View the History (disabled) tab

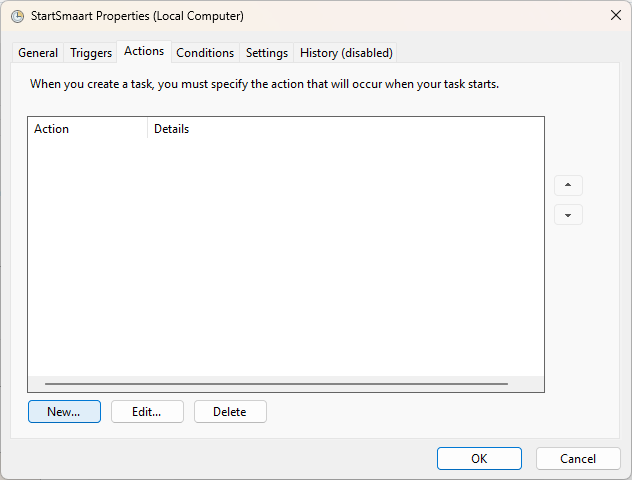click(346, 53)
